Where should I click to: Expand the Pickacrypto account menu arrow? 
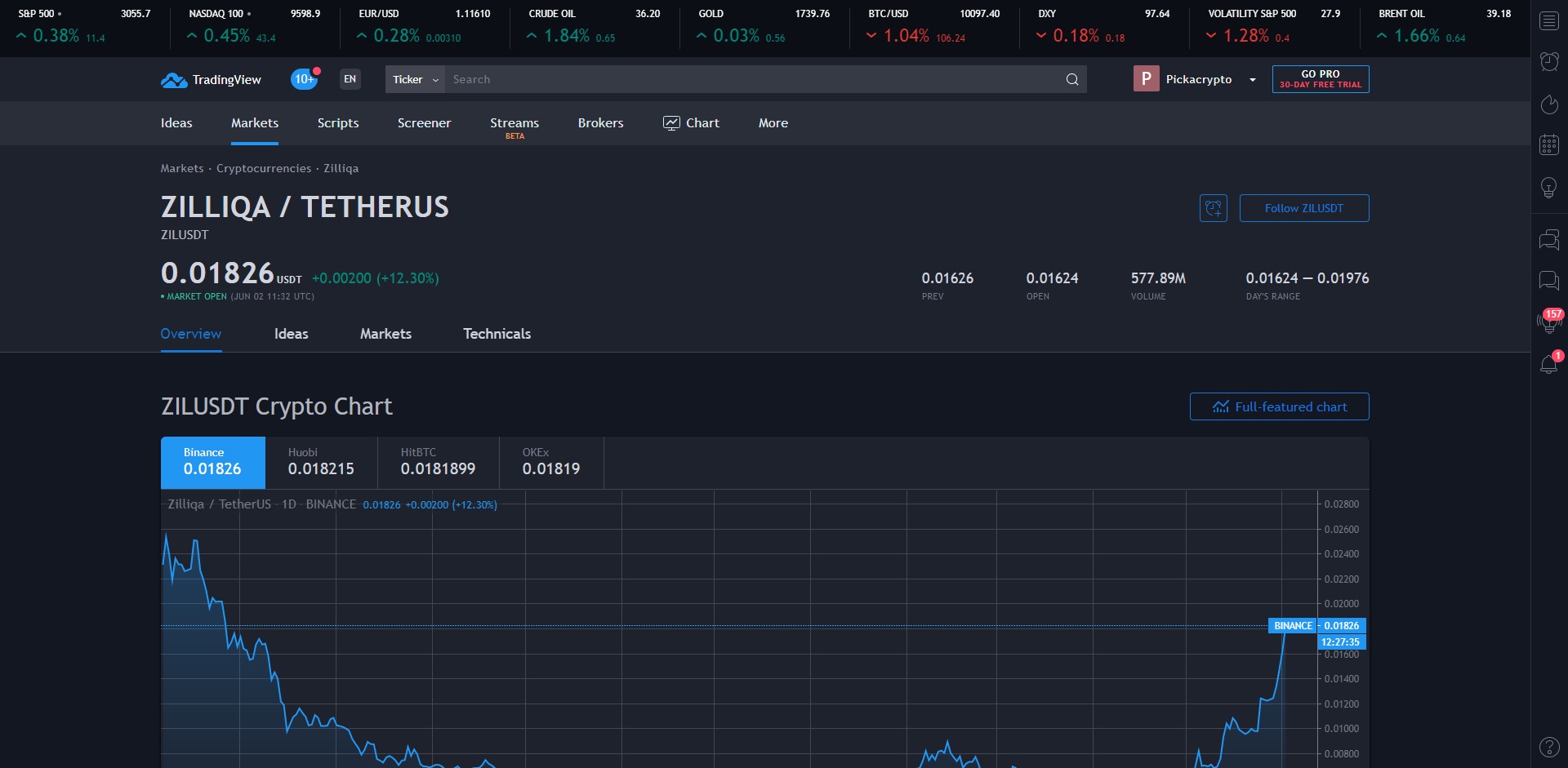(x=1253, y=79)
